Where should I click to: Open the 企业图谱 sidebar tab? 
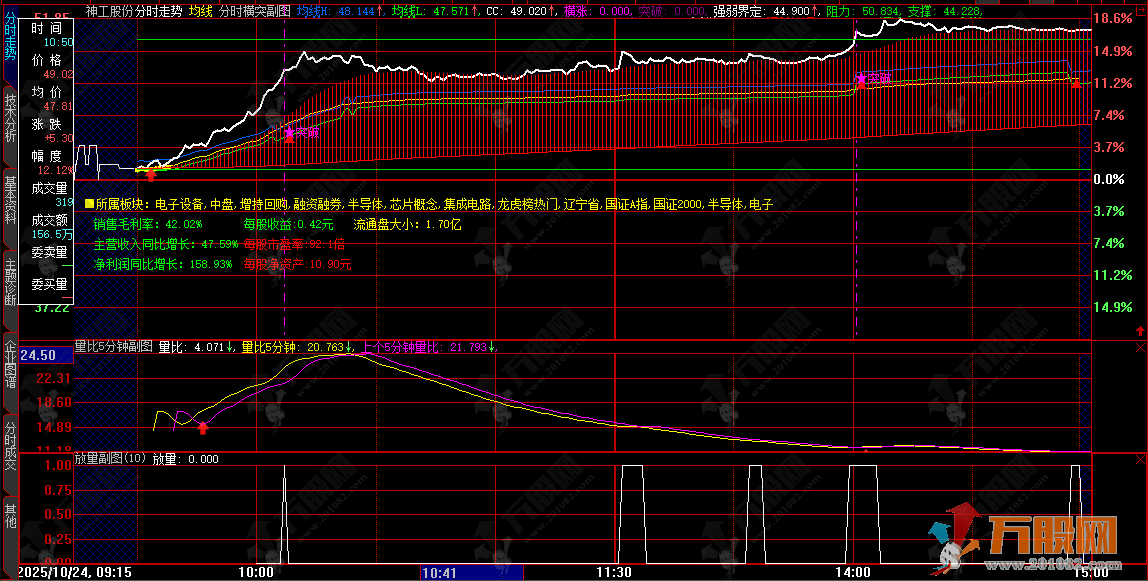pos(9,367)
